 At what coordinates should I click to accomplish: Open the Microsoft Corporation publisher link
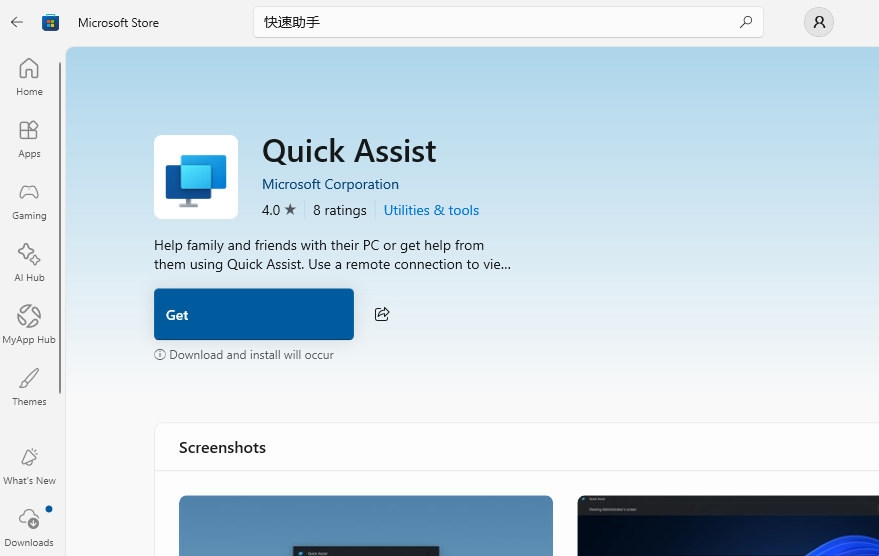pyautogui.click(x=330, y=184)
